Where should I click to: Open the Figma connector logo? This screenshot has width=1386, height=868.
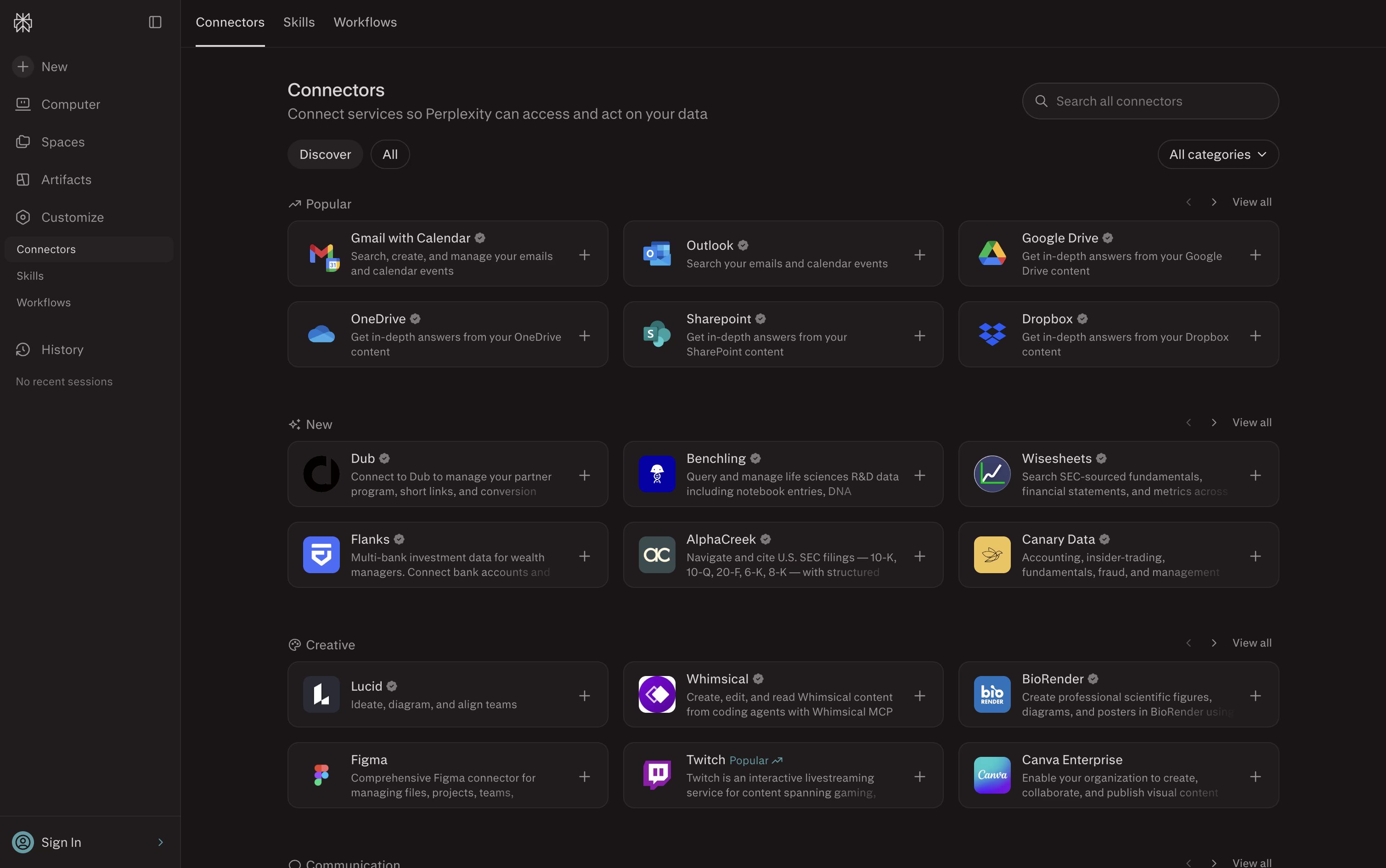coord(321,775)
